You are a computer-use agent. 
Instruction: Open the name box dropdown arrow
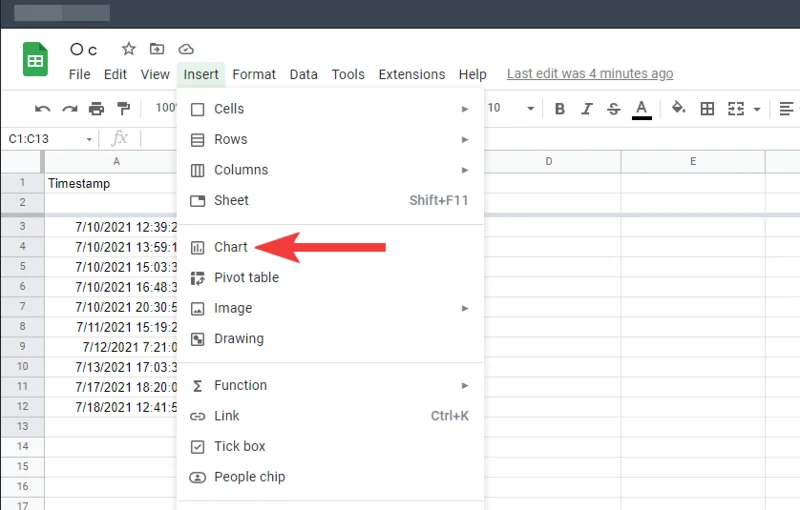(90, 139)
